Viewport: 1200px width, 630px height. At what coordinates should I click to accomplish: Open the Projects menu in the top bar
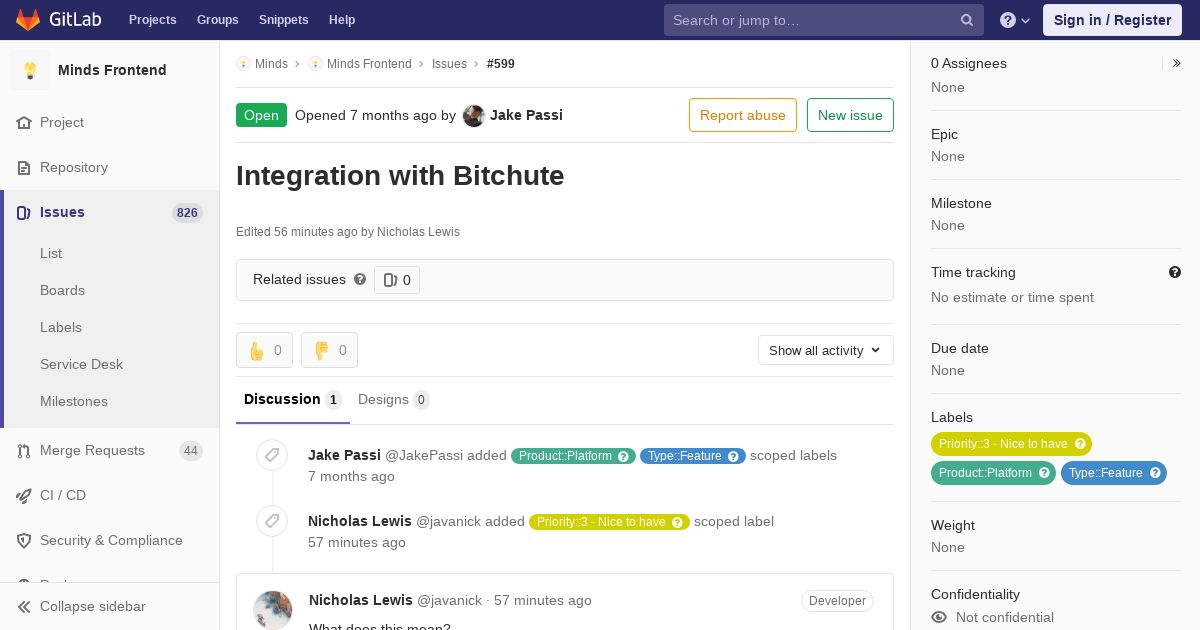click(x=152, y=20)
